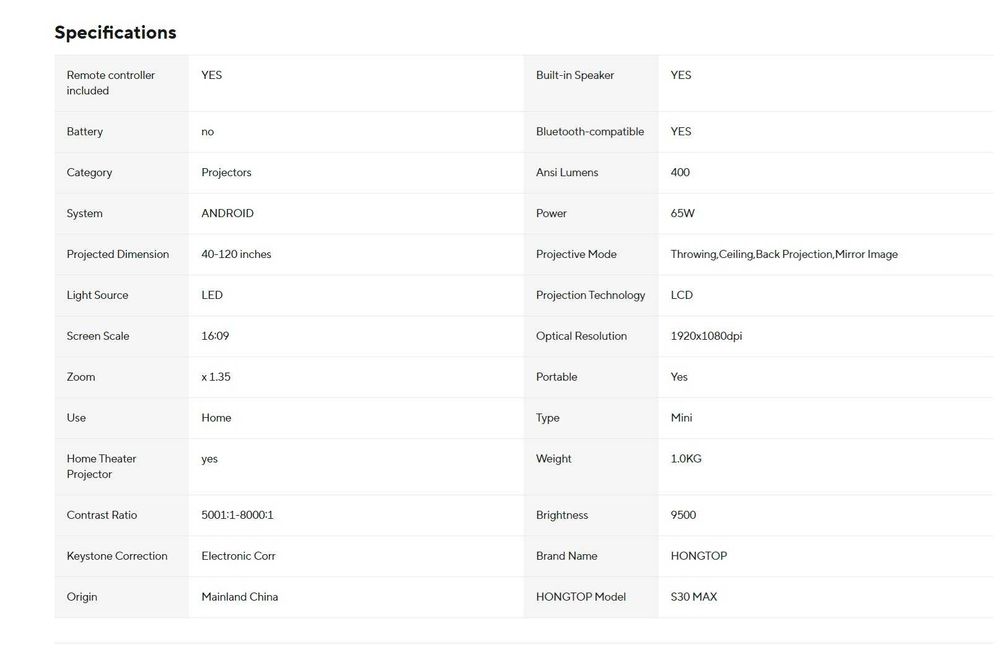The height and width of the screenshot is (656, 1000).
Task: Select the HONGTOP brand name value
Action: point(699,557)
